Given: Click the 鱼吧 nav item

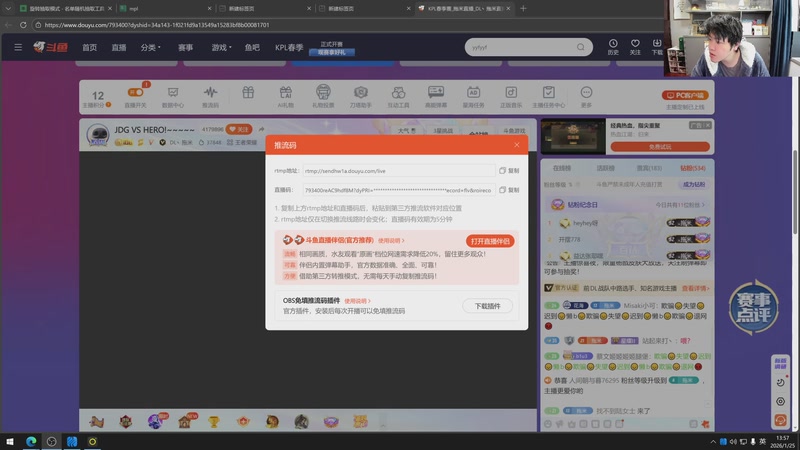Looking at the screenshot, I should click(x=252, y=47).
